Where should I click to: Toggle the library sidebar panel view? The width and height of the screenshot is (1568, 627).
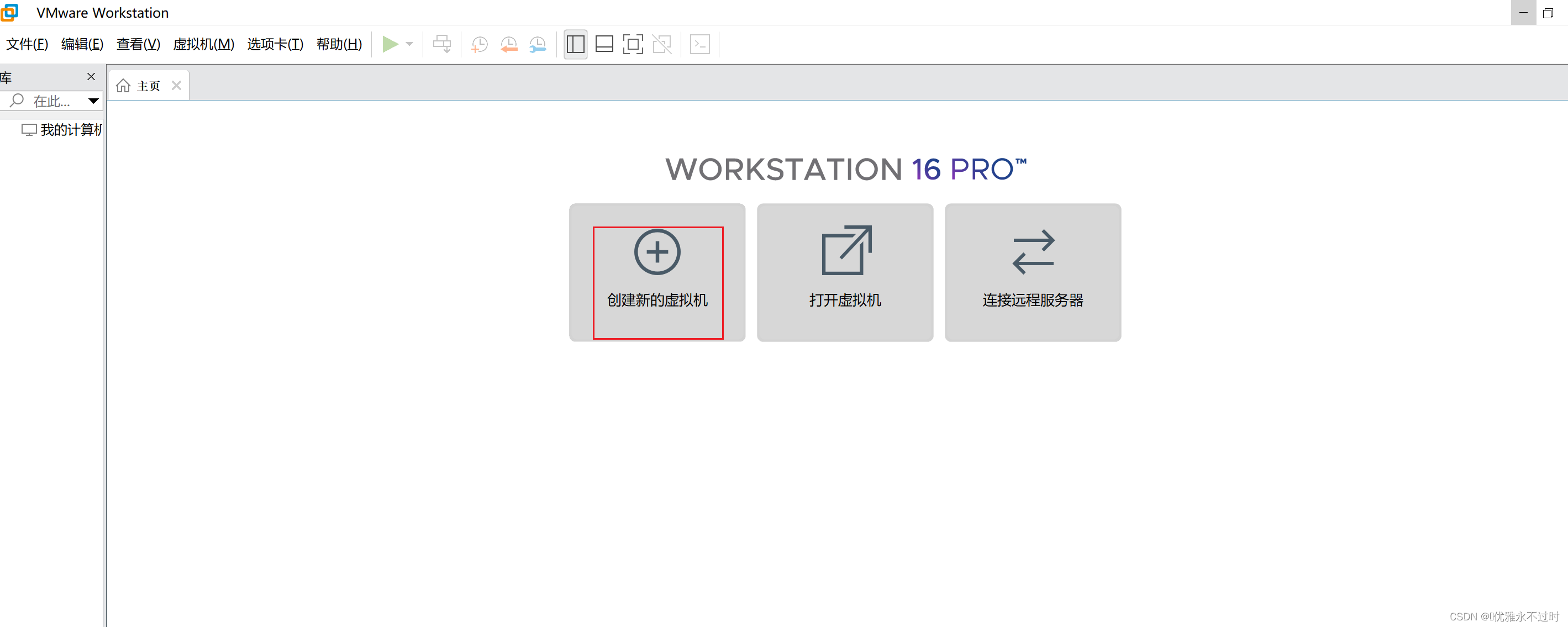(575, 44)
